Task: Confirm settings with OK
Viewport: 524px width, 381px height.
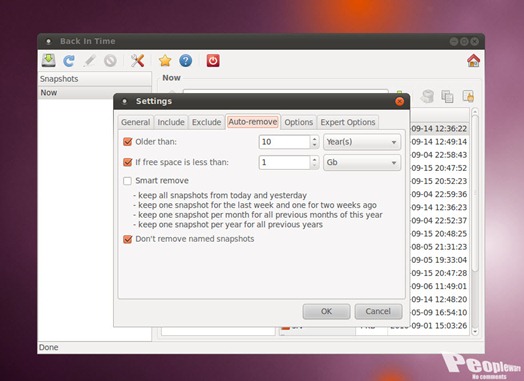Action: click(x=326, y=311)
